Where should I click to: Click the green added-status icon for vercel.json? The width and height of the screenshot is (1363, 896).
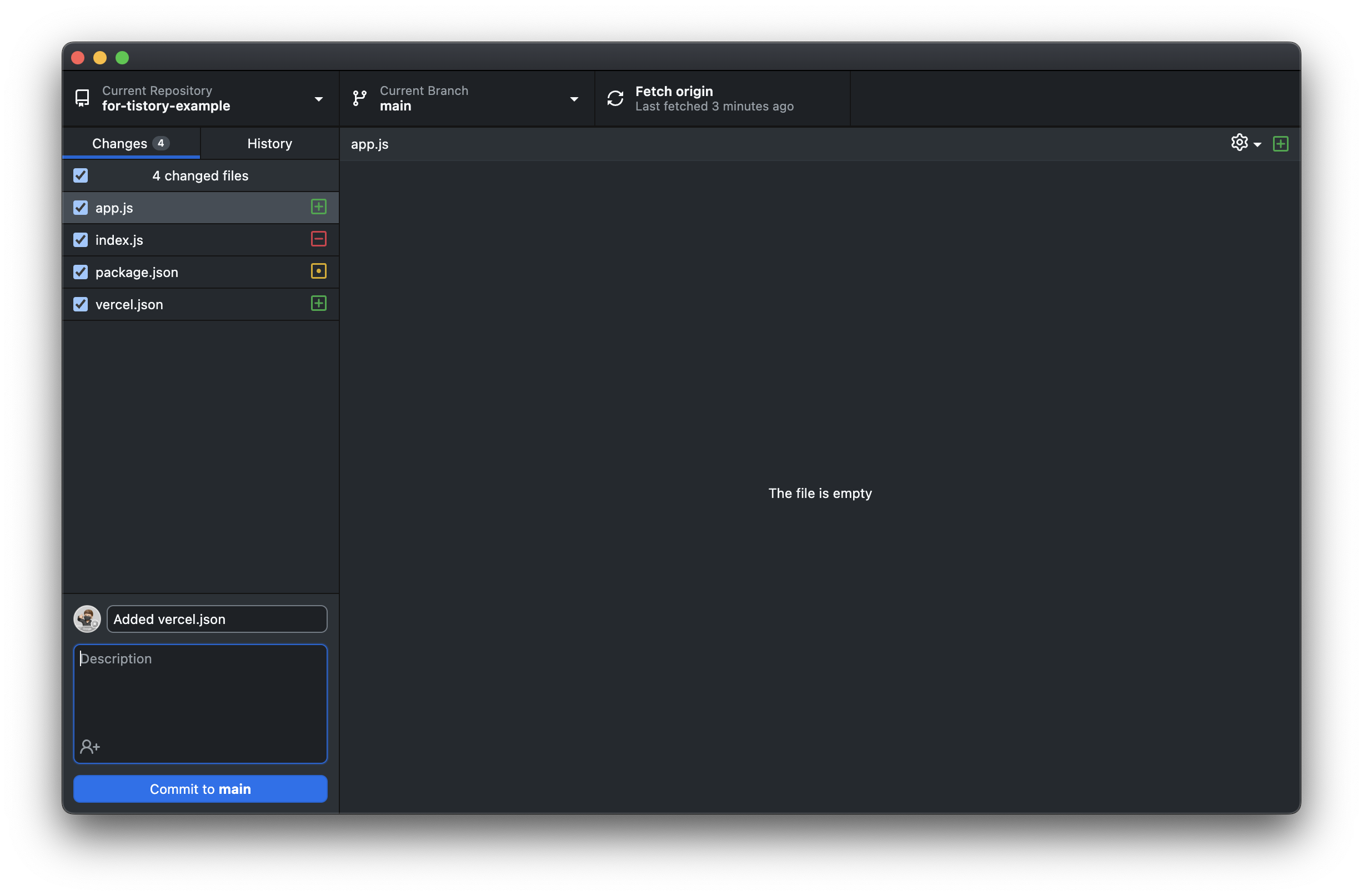click(x=318, y=304)
